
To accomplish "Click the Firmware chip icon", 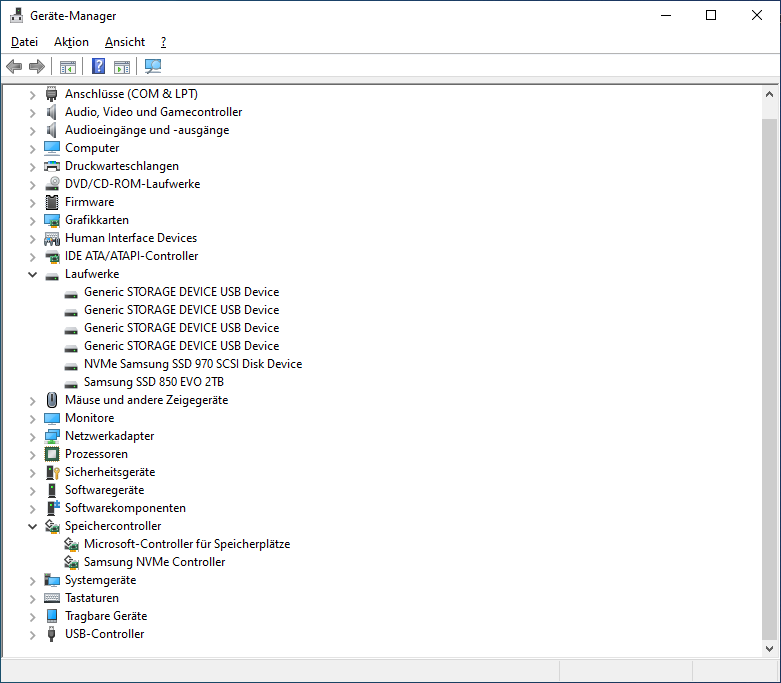I will pos(52,202).
